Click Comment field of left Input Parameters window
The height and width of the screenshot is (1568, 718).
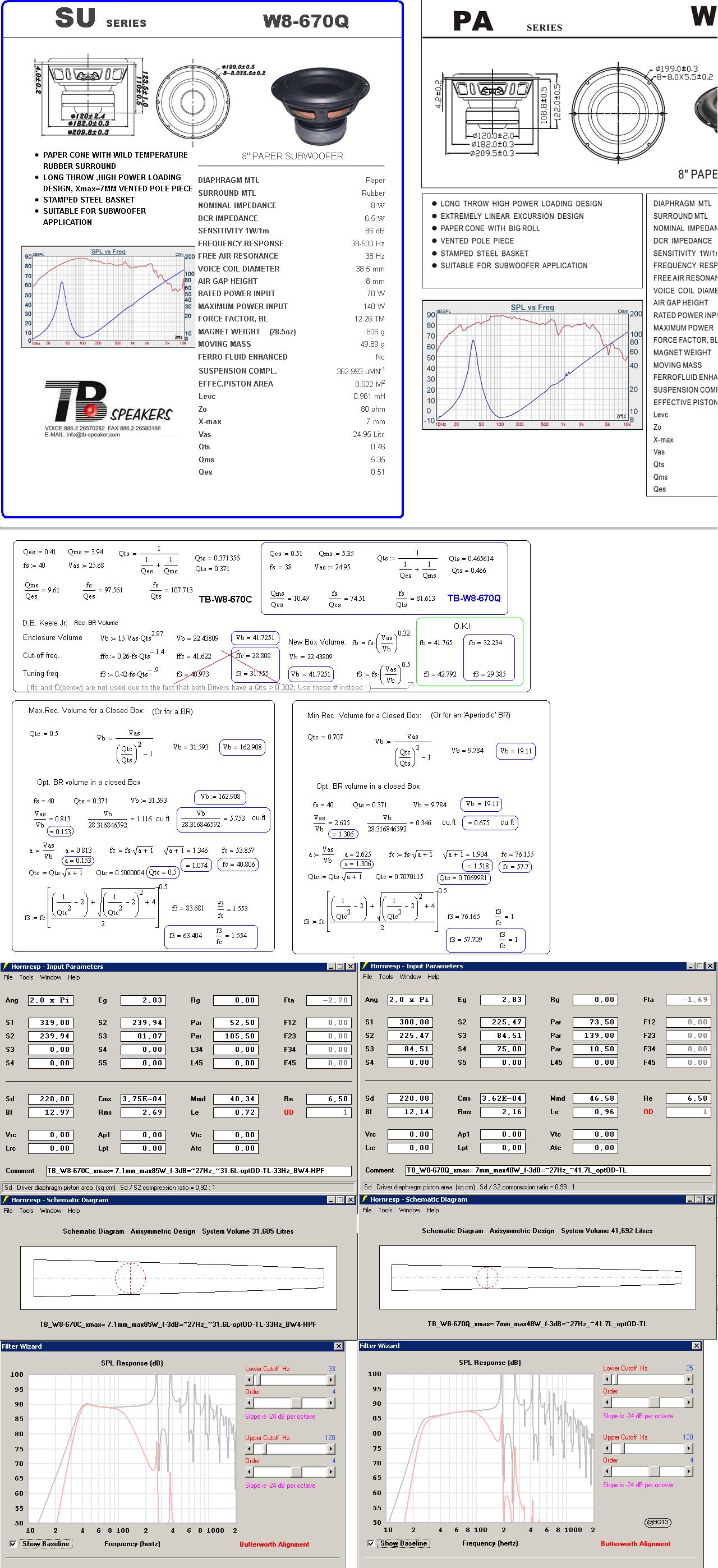(x=199, y=1170)
